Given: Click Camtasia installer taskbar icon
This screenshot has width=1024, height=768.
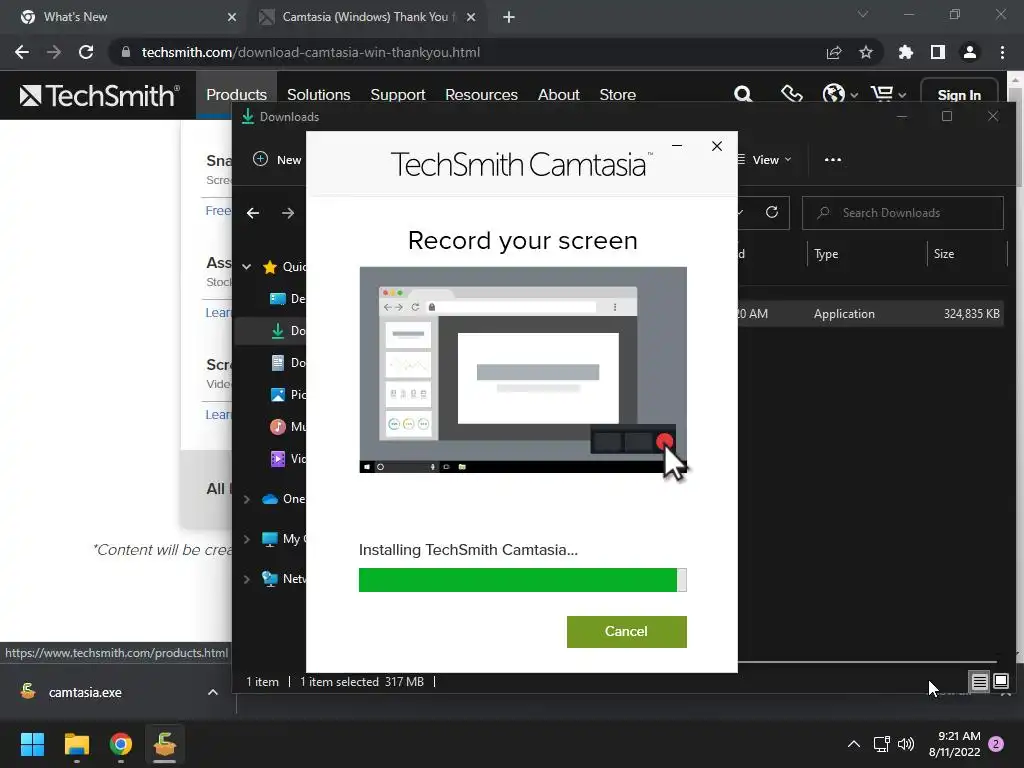Looking at the screenshot, I should [x=165, y=744].
